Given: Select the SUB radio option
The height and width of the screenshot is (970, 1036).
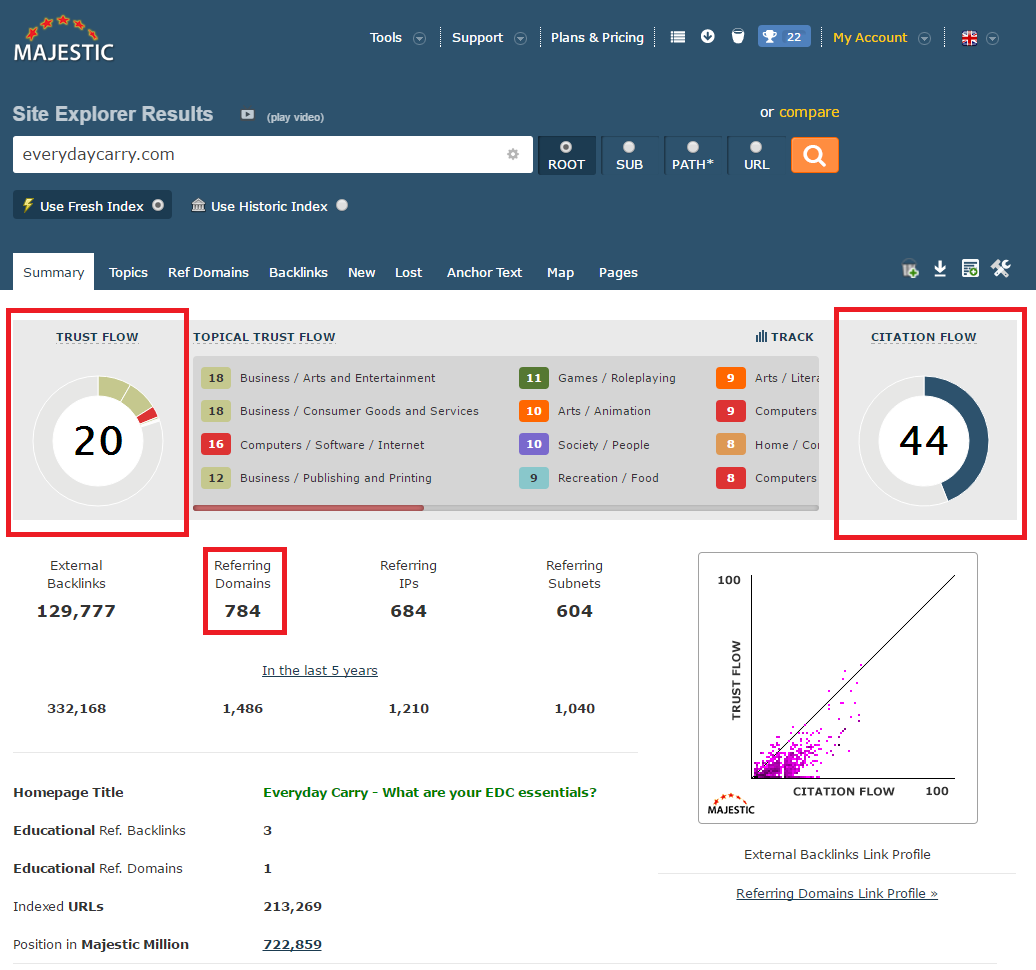Looking at the screenshot, I should (629, 155).
